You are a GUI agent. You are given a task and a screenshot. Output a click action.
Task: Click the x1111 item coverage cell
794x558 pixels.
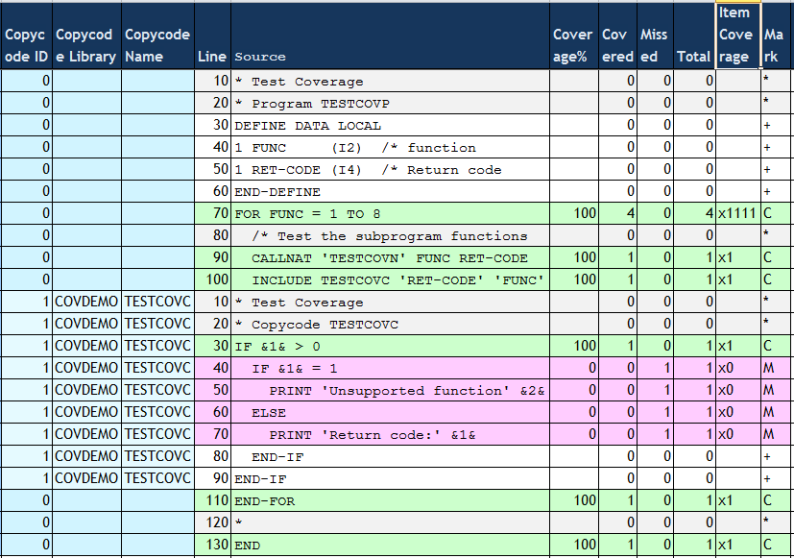pyautogui.click(x=737, y=214)
